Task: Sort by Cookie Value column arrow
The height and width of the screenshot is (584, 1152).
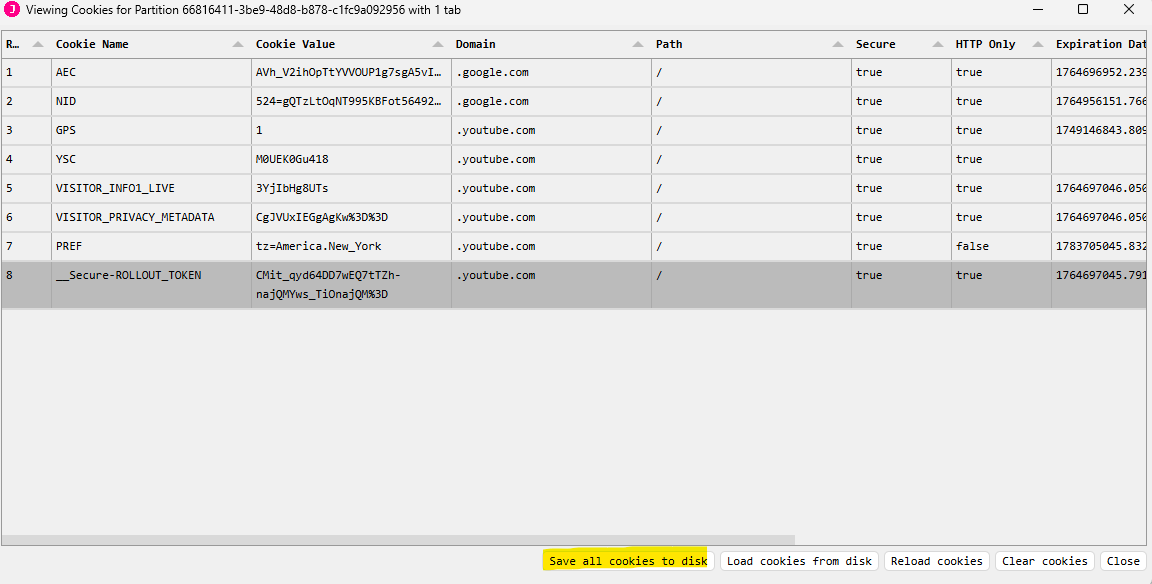Action: click(x=438, y=45)
